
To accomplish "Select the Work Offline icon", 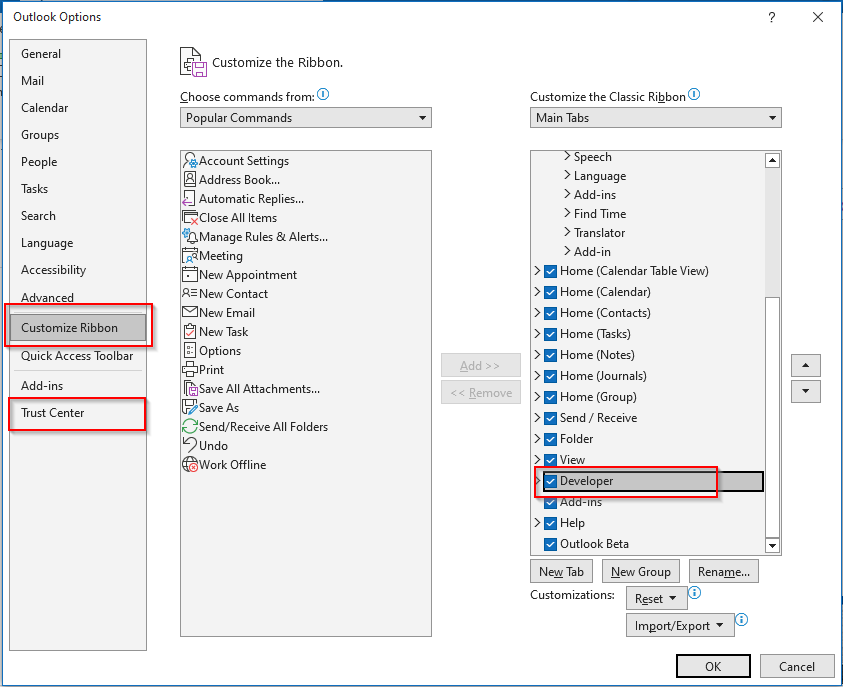I will click(190, 464).
